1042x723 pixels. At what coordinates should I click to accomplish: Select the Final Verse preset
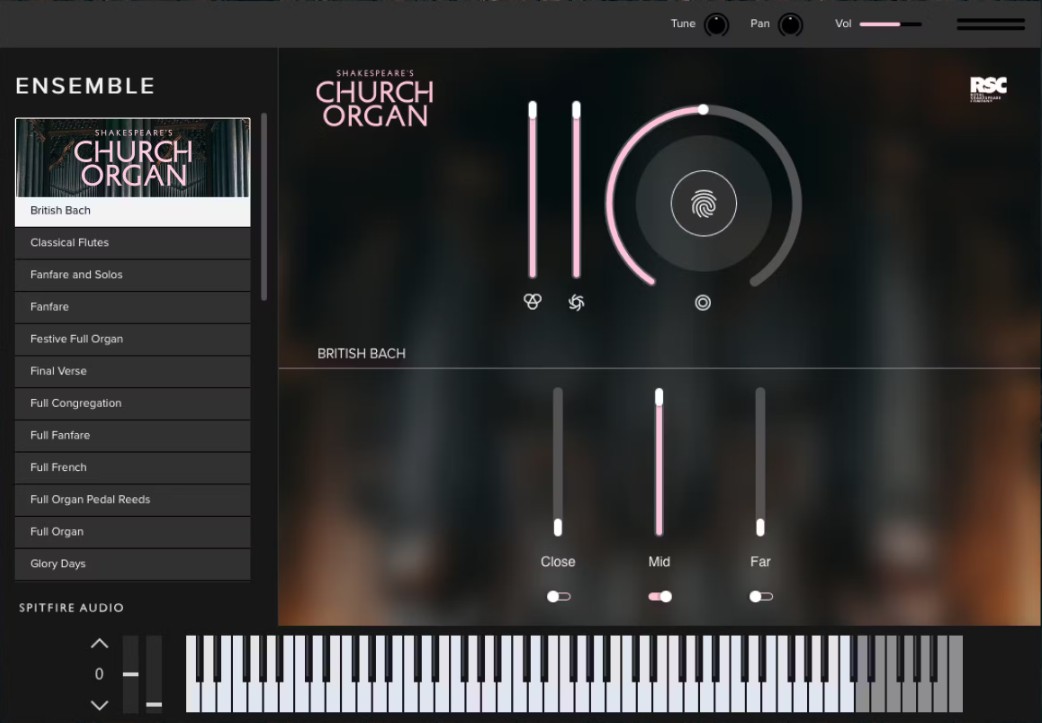point(133,371)
